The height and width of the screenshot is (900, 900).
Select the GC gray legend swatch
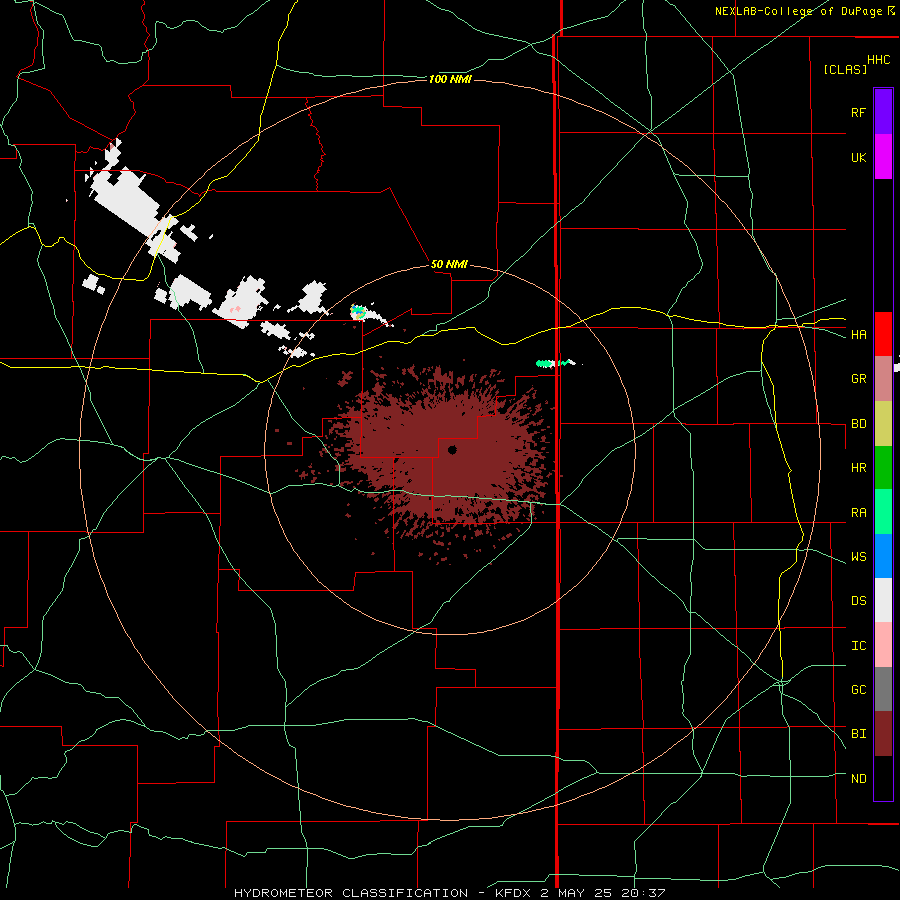[x=883, y=689]
